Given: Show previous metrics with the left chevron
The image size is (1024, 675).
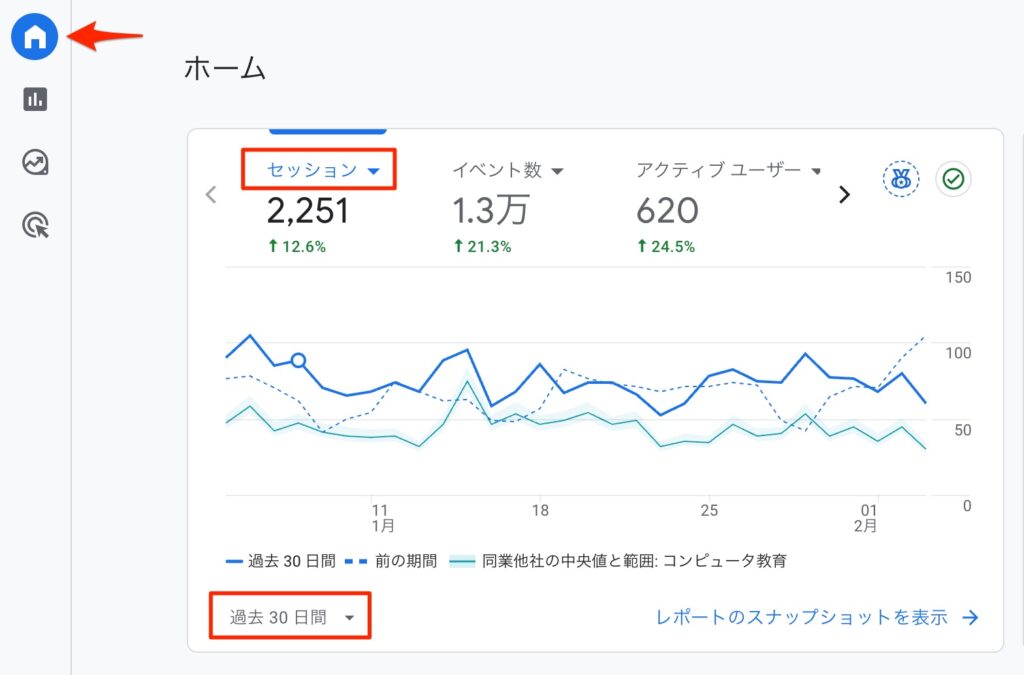Looking at the screenshot, I should pyautogui.click(x=211, y=195).
